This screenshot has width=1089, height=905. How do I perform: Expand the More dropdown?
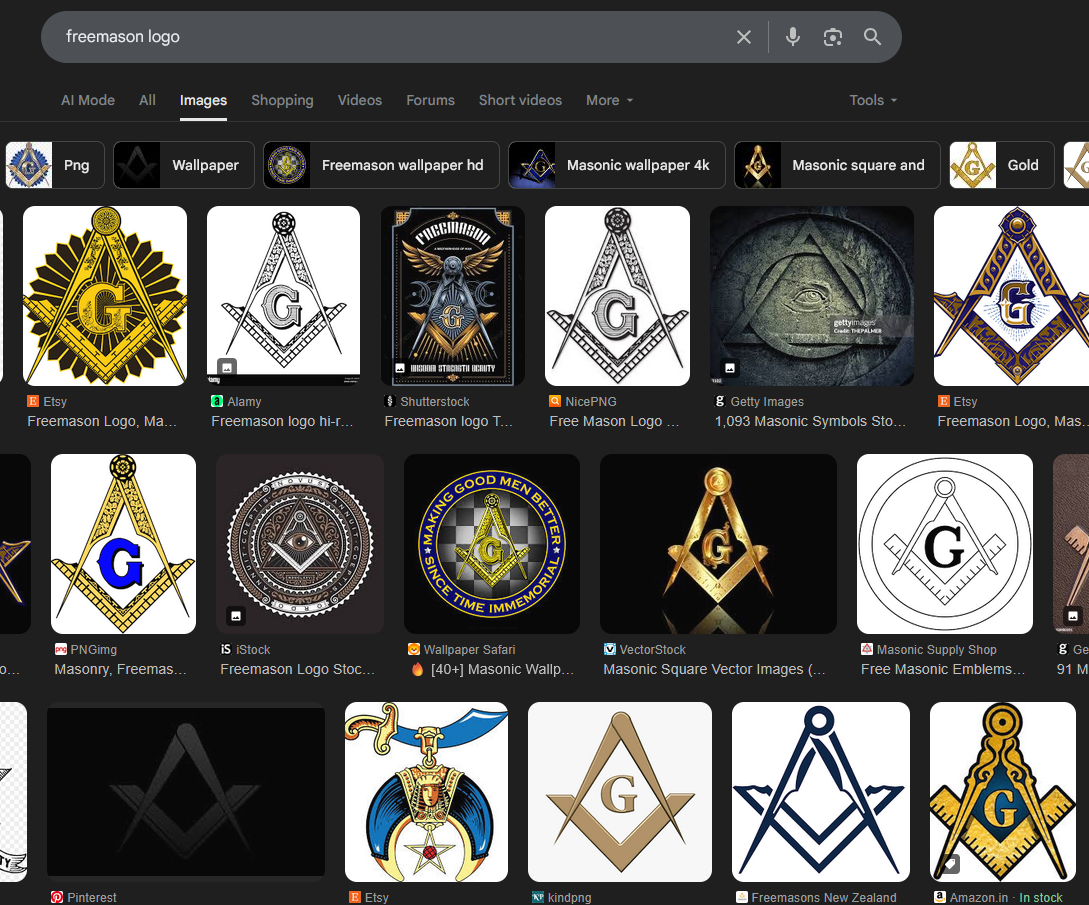[x=610, y=100]
